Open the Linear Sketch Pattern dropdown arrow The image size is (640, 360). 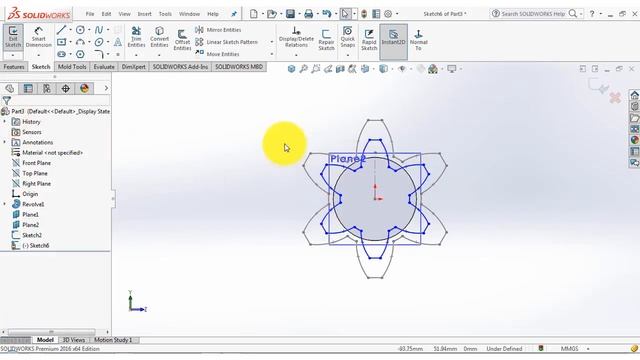(272, 42)
